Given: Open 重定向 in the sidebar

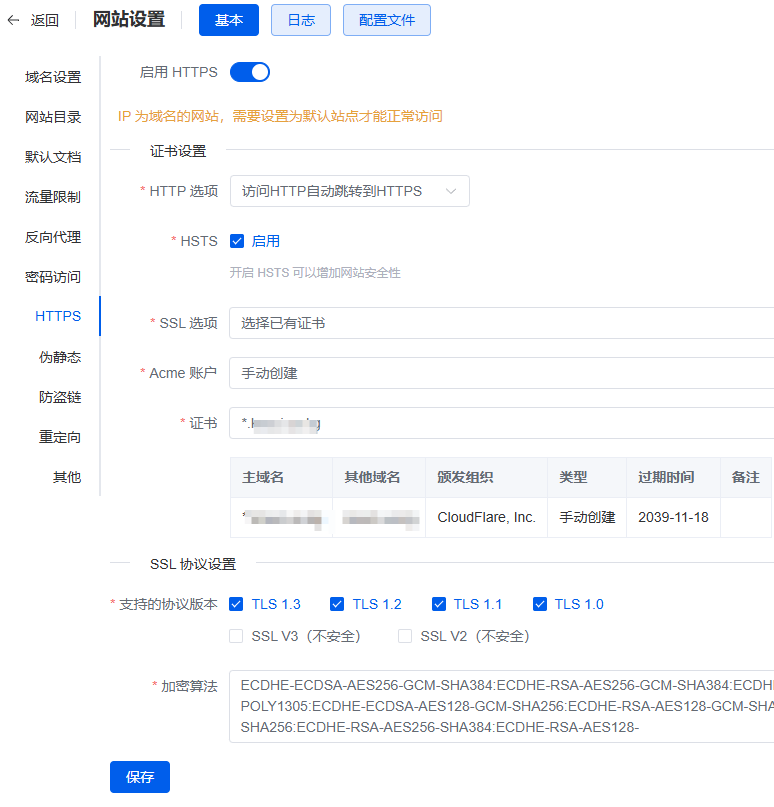Looking at the screenshot, I should pyautogui.click(x=60, y=437).
